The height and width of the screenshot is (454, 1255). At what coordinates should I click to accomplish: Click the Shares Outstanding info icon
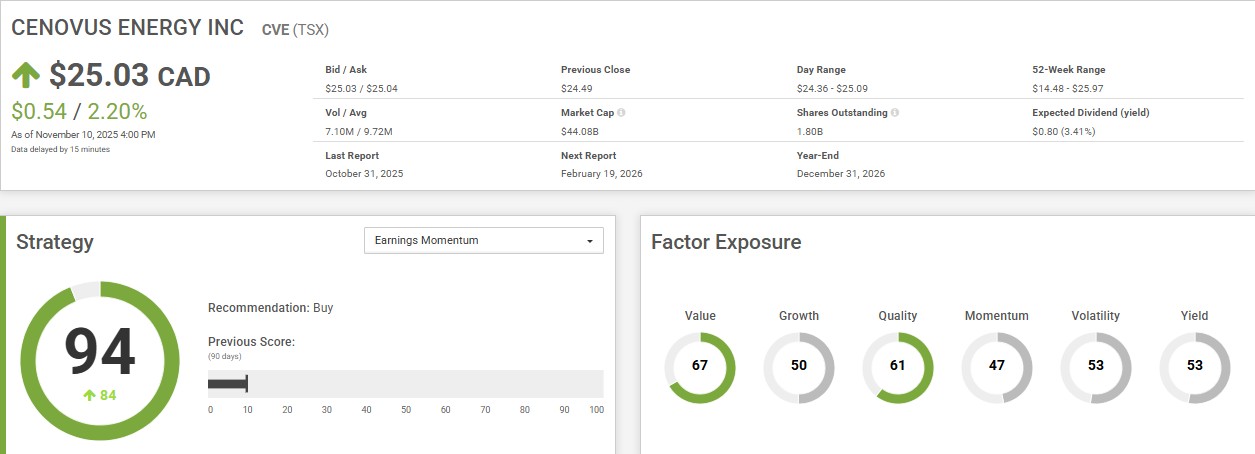pos(894,113)
